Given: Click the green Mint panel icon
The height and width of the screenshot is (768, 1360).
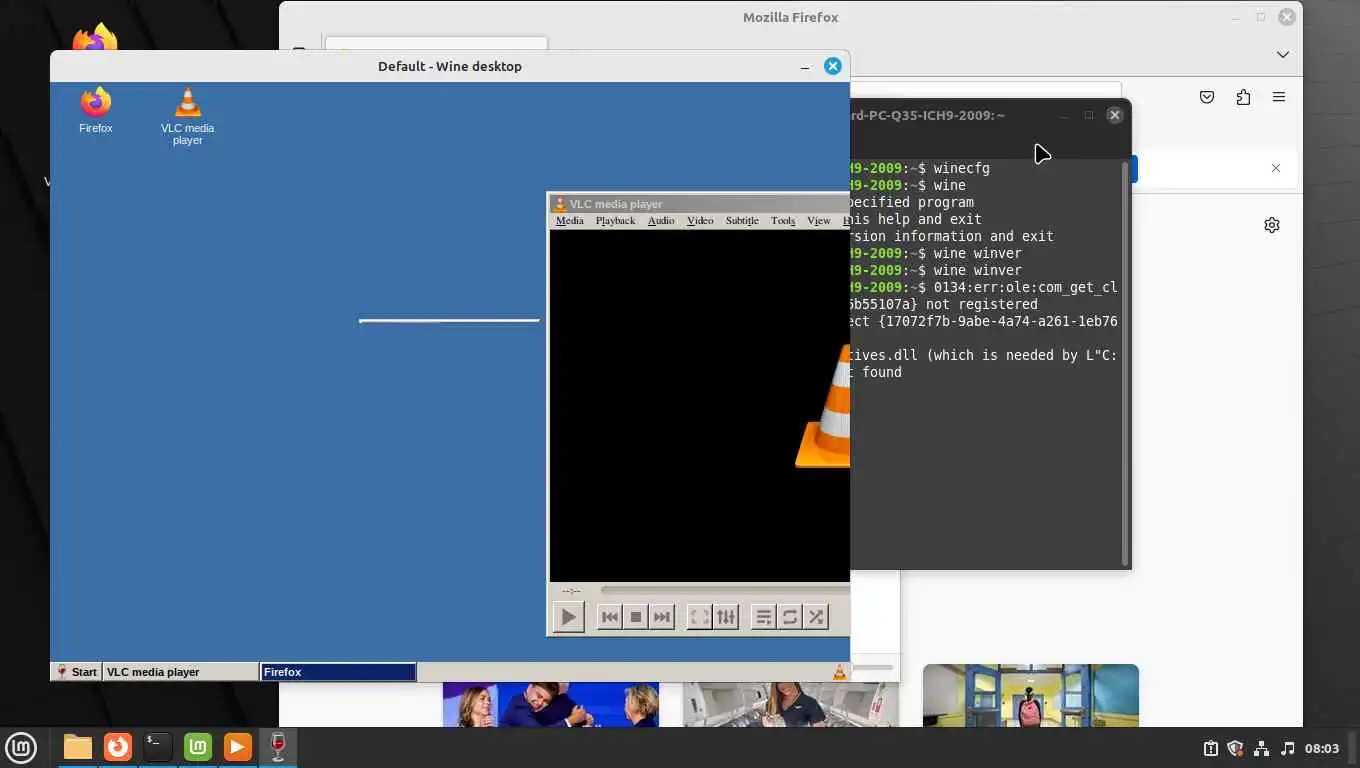Looking at the screenshot, I should pos(198,747).
